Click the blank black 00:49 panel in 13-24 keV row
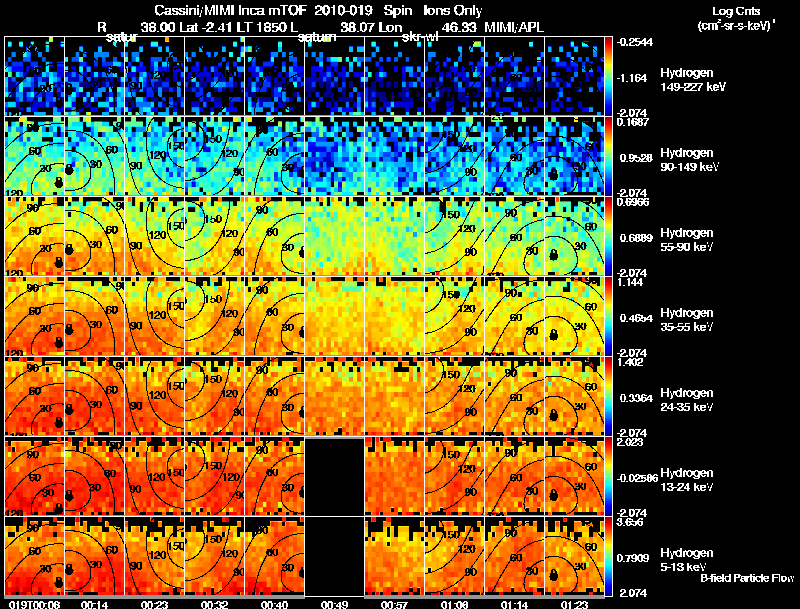Screen dimensions: 800x609 click(x=334, y=476)
